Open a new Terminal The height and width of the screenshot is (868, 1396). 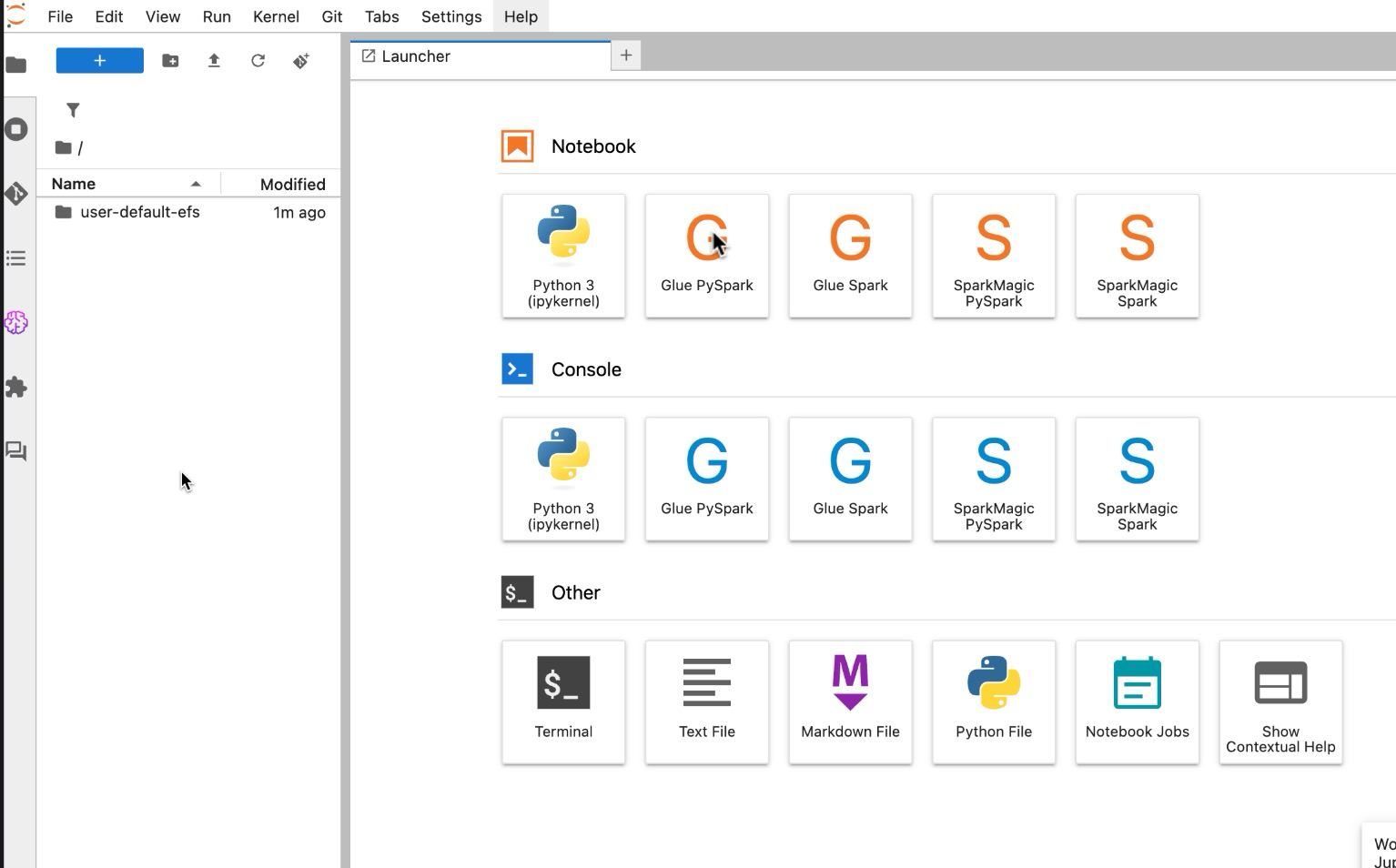pyautogui.click(x=563, y=701)
